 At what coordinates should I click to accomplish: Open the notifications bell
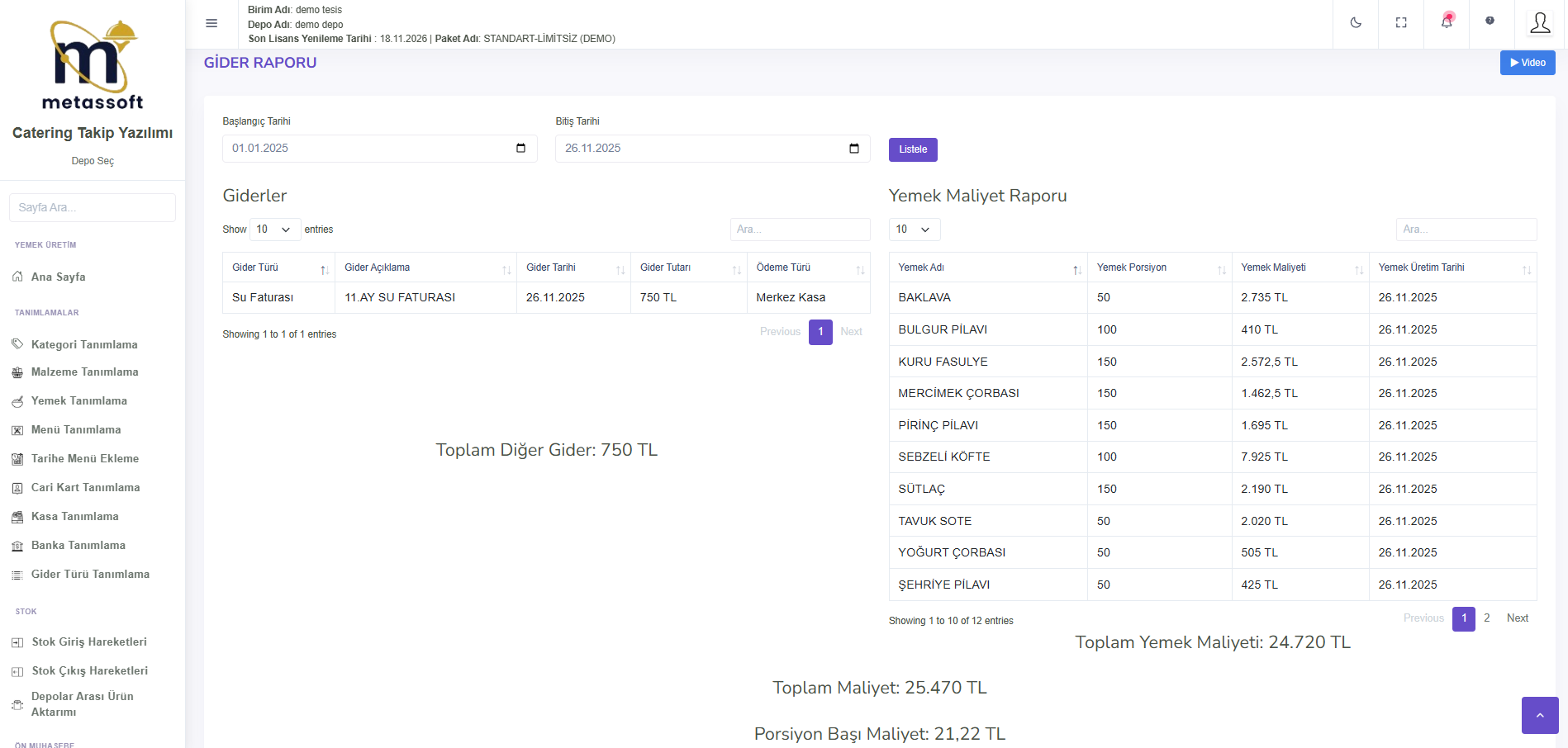(1447, 22)
